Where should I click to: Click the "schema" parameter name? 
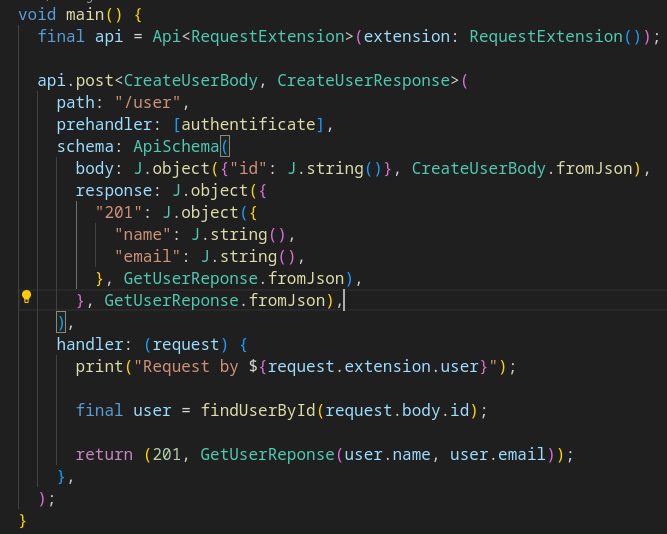tap(85, 147)
